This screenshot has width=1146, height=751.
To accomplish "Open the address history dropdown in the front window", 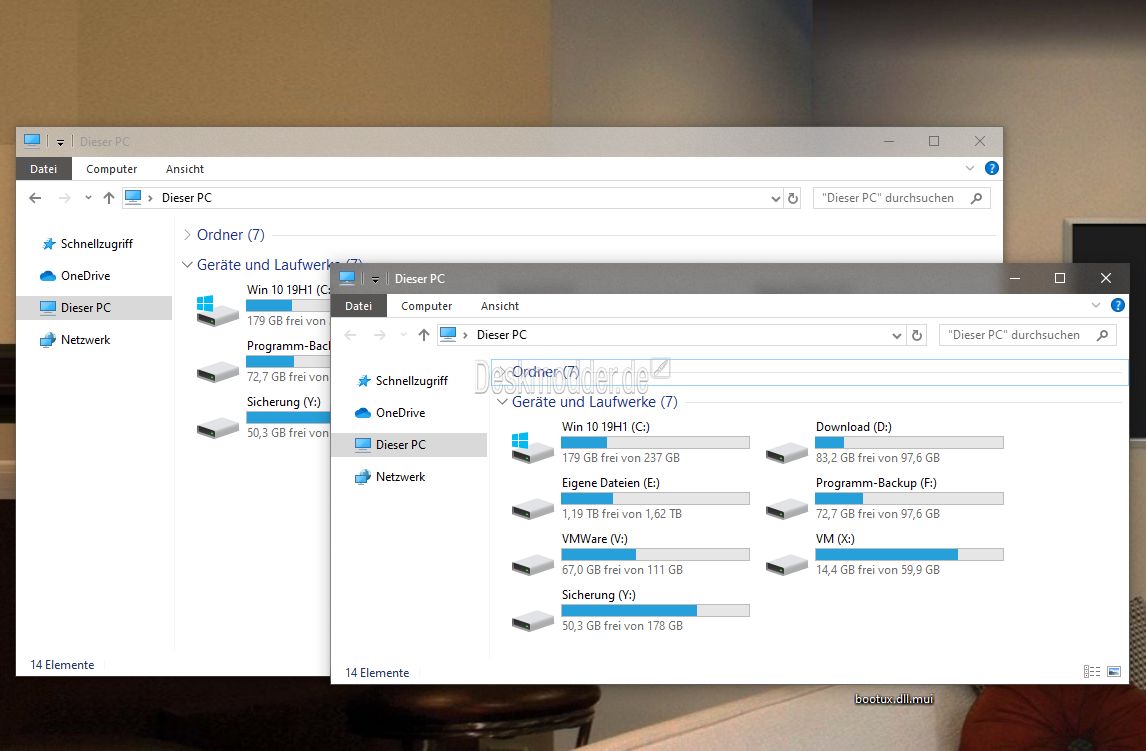I will [897, 335].
